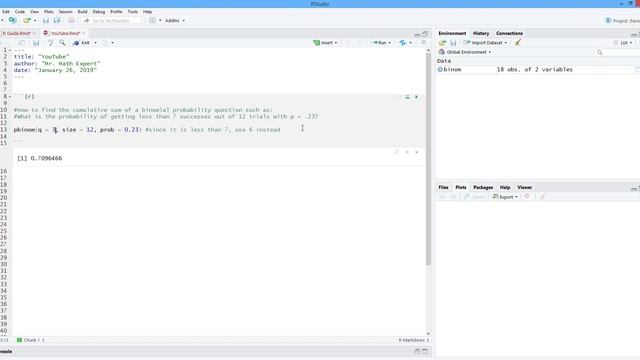Image resolution: width=640 pixels, height=360 pixels.
Task: Click the save all documents icon
Action: pyautogui.click(x=57, y=20)
